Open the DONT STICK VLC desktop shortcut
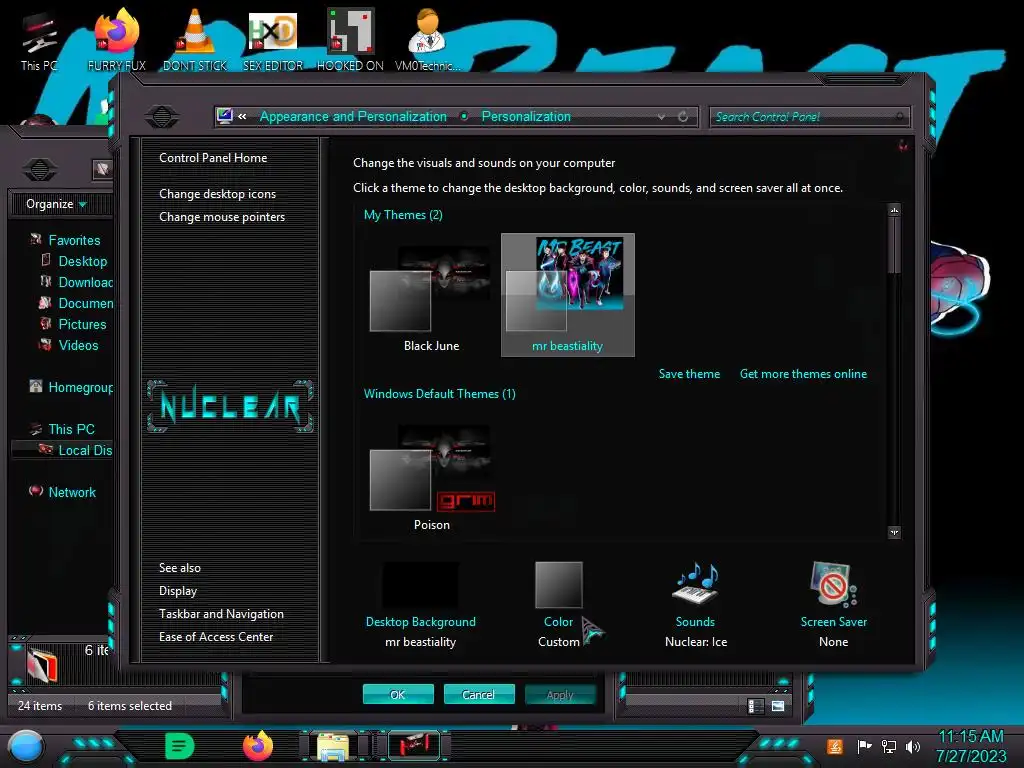Screen dimensions: 1024x768 (195, 40)
